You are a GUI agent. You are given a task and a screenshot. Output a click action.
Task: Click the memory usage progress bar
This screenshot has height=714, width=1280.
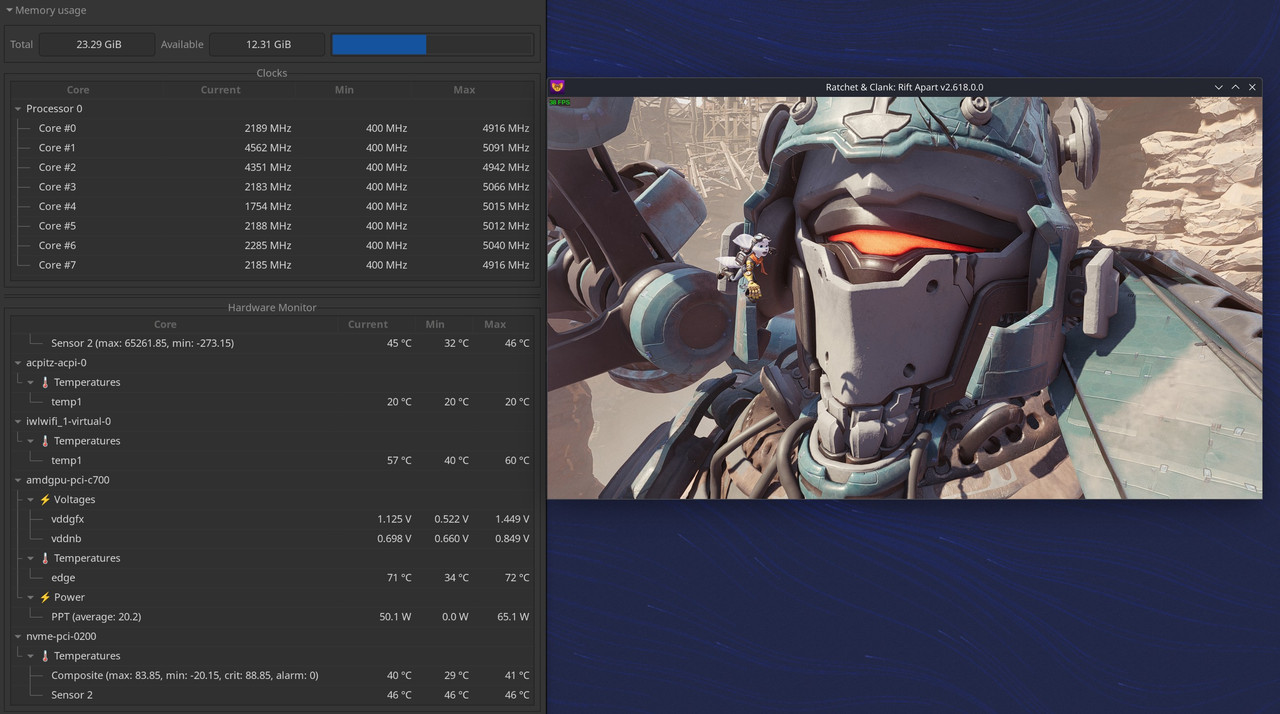tap(432, 44)
